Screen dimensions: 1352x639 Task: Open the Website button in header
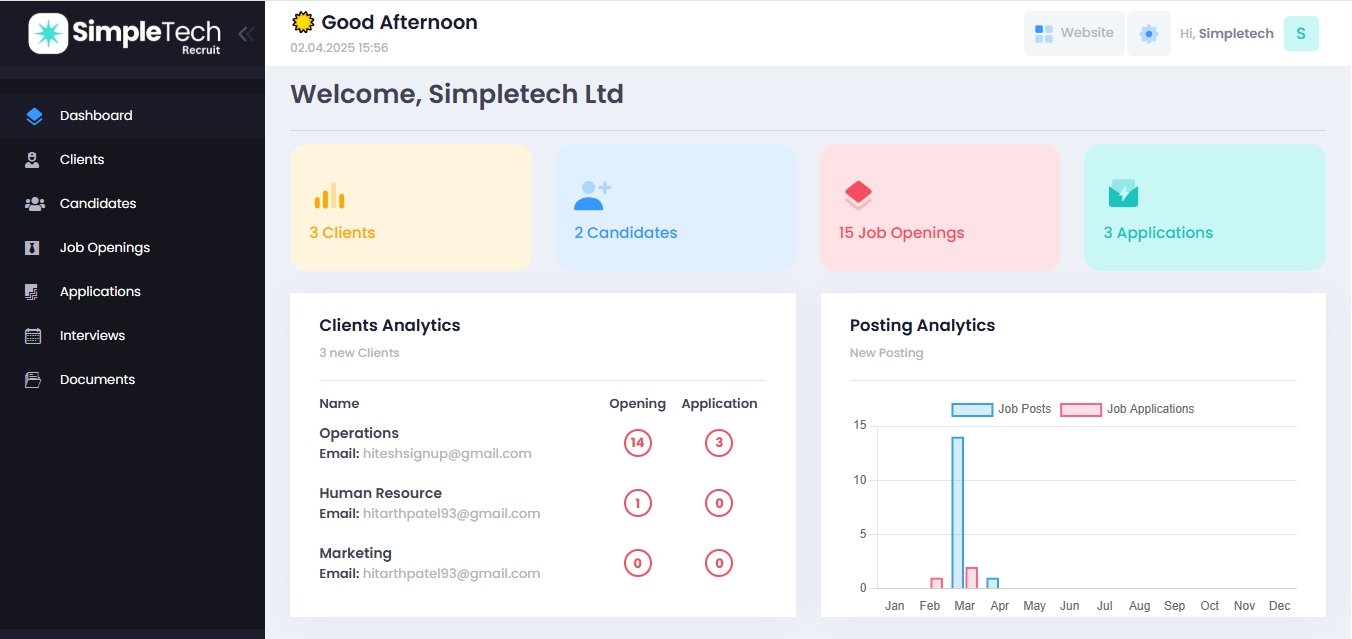coord(1074,34)
